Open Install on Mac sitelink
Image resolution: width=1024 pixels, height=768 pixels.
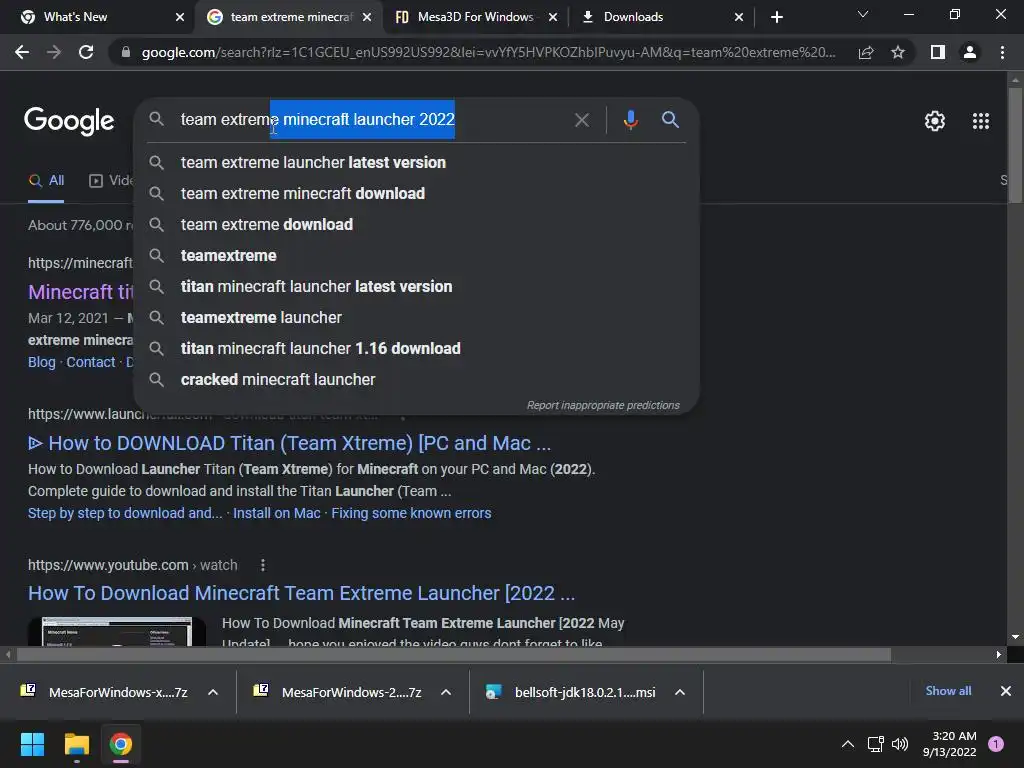(x=277, y=513)
